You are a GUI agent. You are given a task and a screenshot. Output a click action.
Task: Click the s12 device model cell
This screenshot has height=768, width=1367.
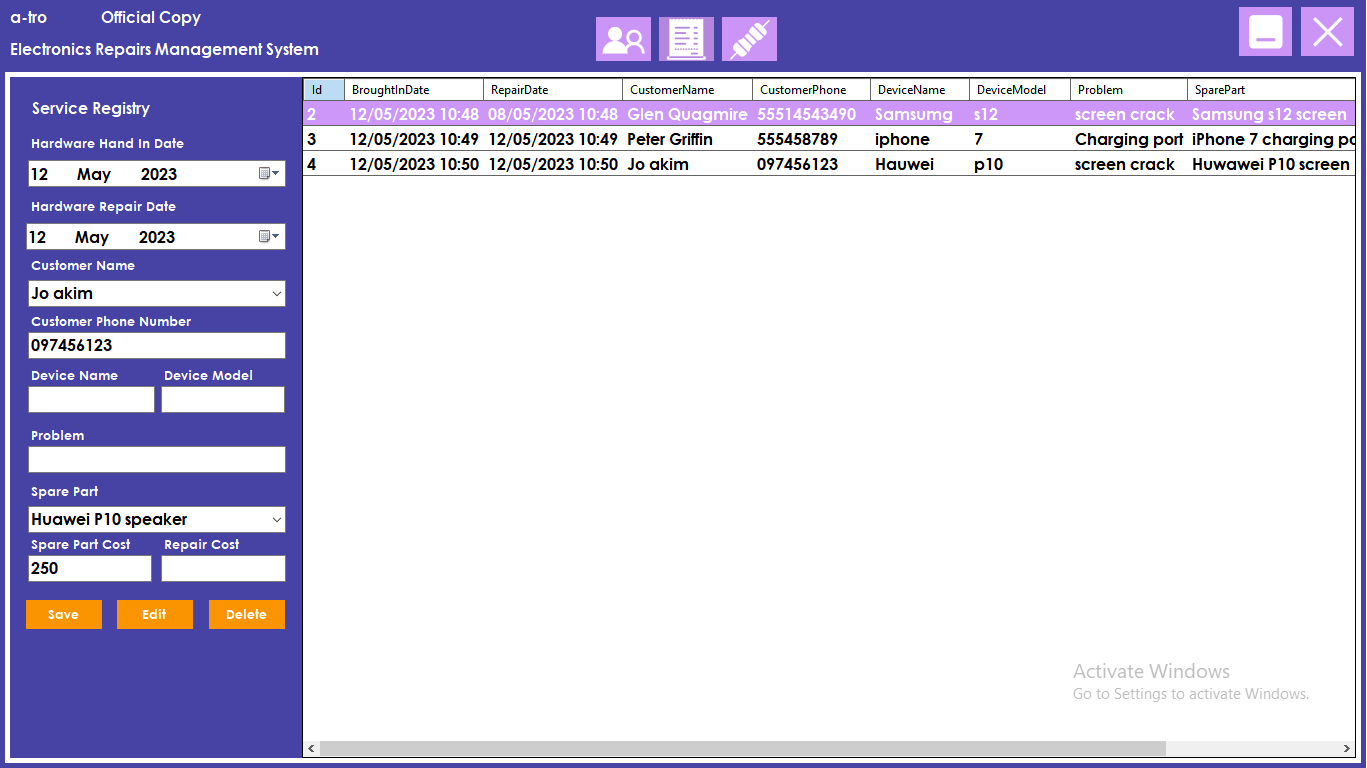1020,115
